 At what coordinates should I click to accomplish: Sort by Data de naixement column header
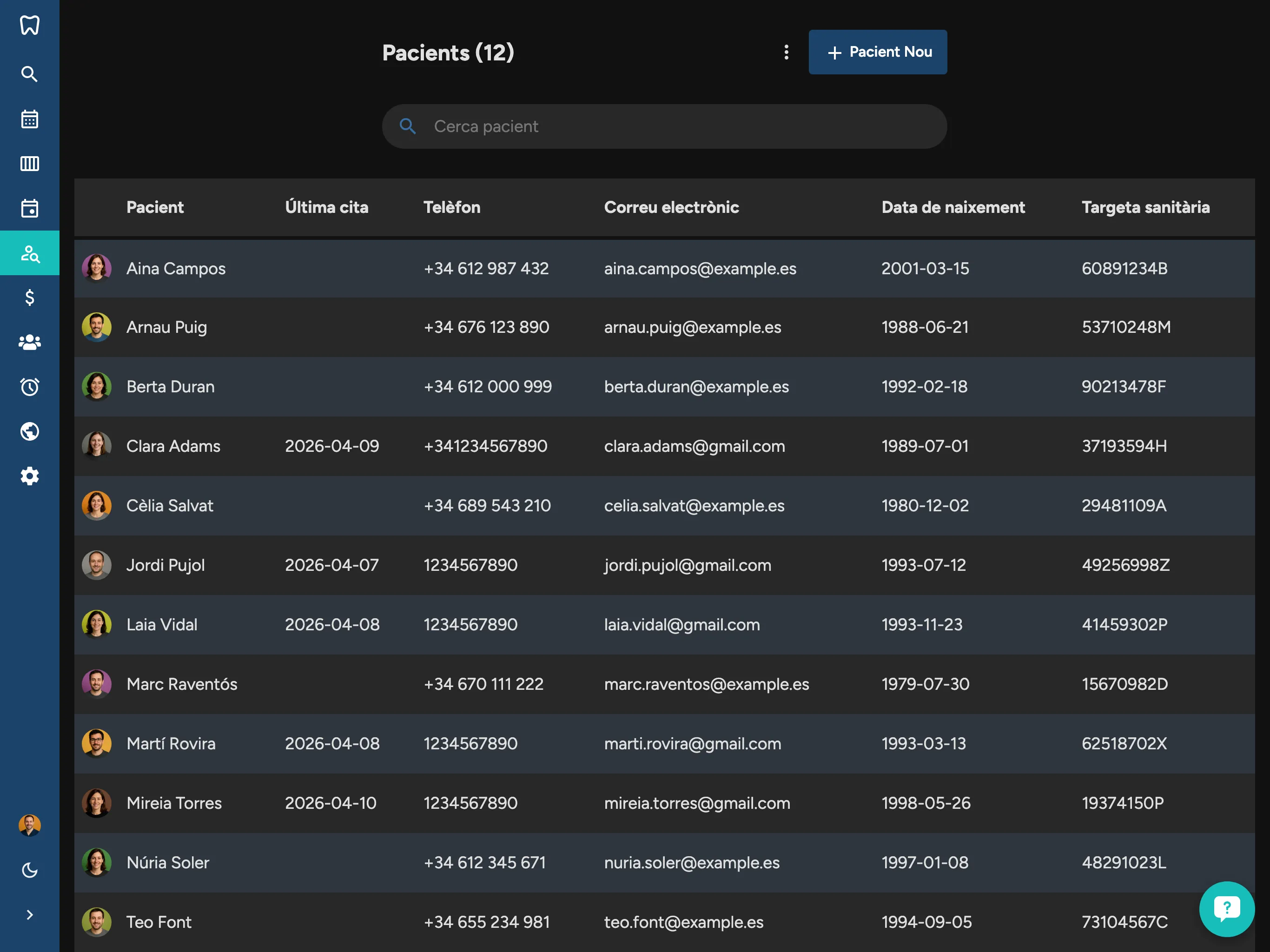(952, 207)
